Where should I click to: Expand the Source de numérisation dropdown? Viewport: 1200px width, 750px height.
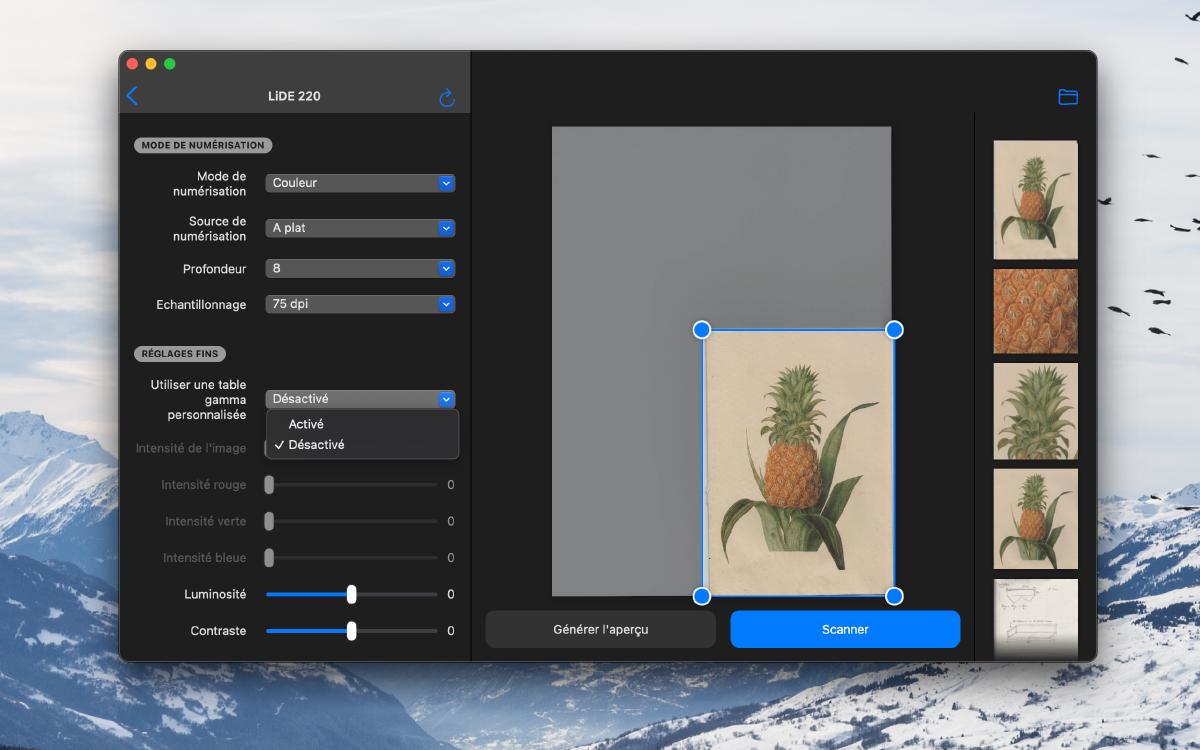[x=360, y=228]
